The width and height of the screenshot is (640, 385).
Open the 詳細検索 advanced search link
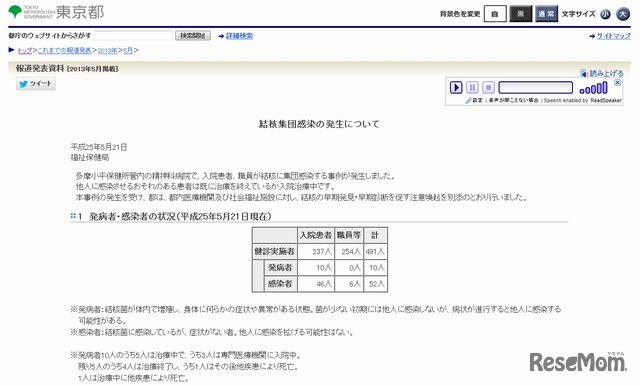click(239, 36)
